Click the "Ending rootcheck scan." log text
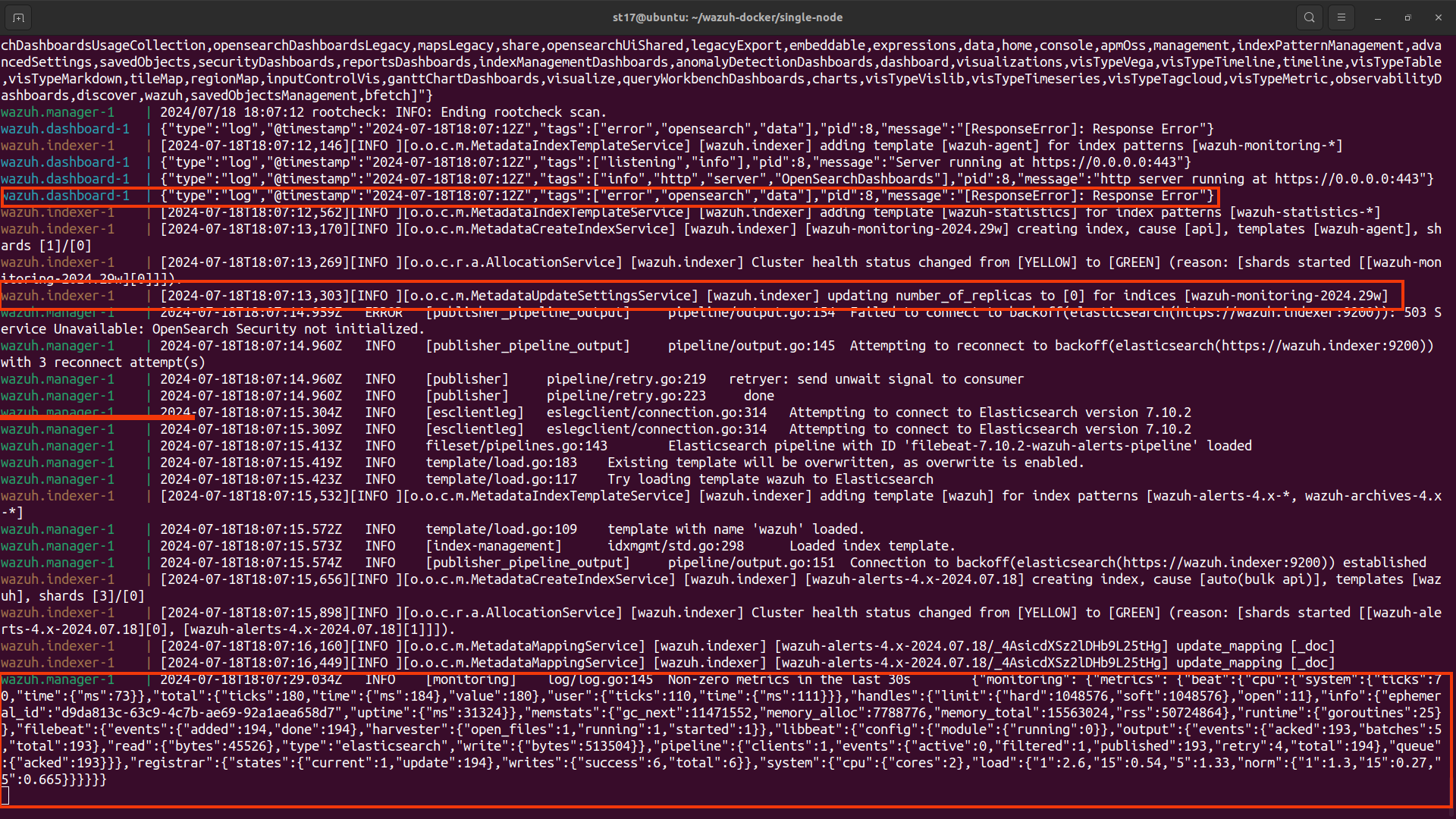The image size is (1456, 819). coord(524,112)
